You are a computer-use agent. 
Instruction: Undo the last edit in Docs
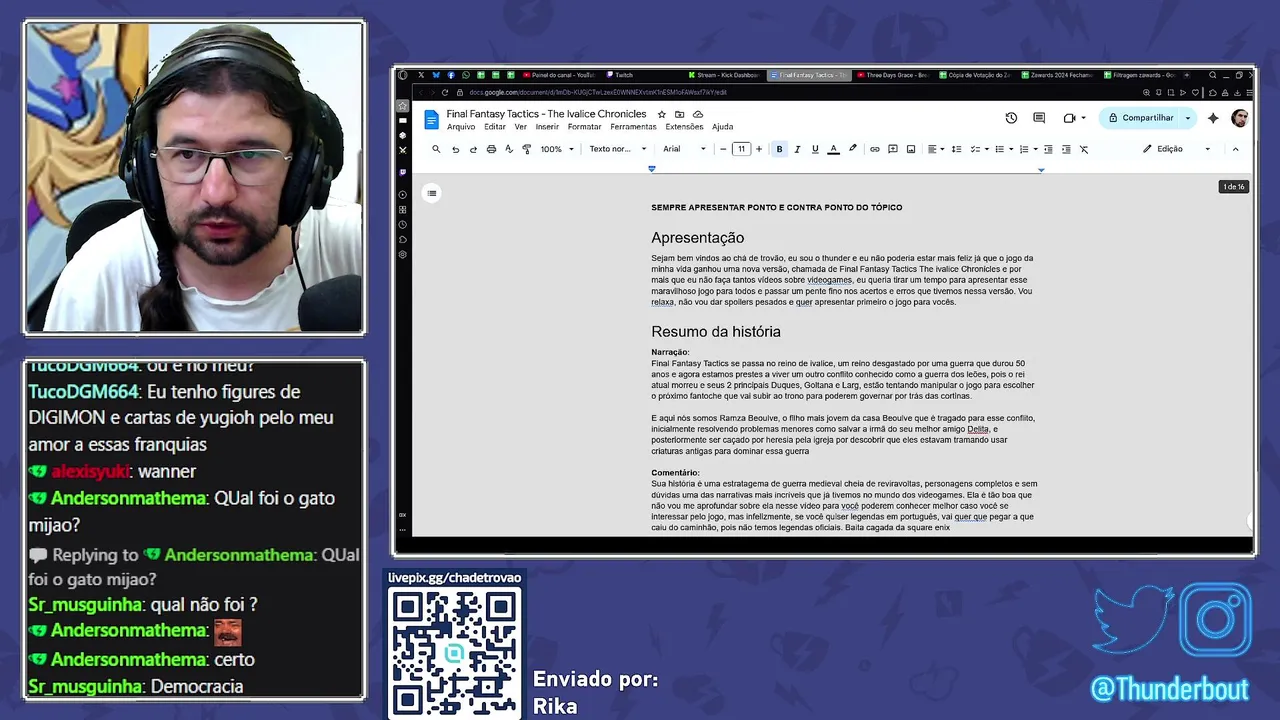[455, 149]
